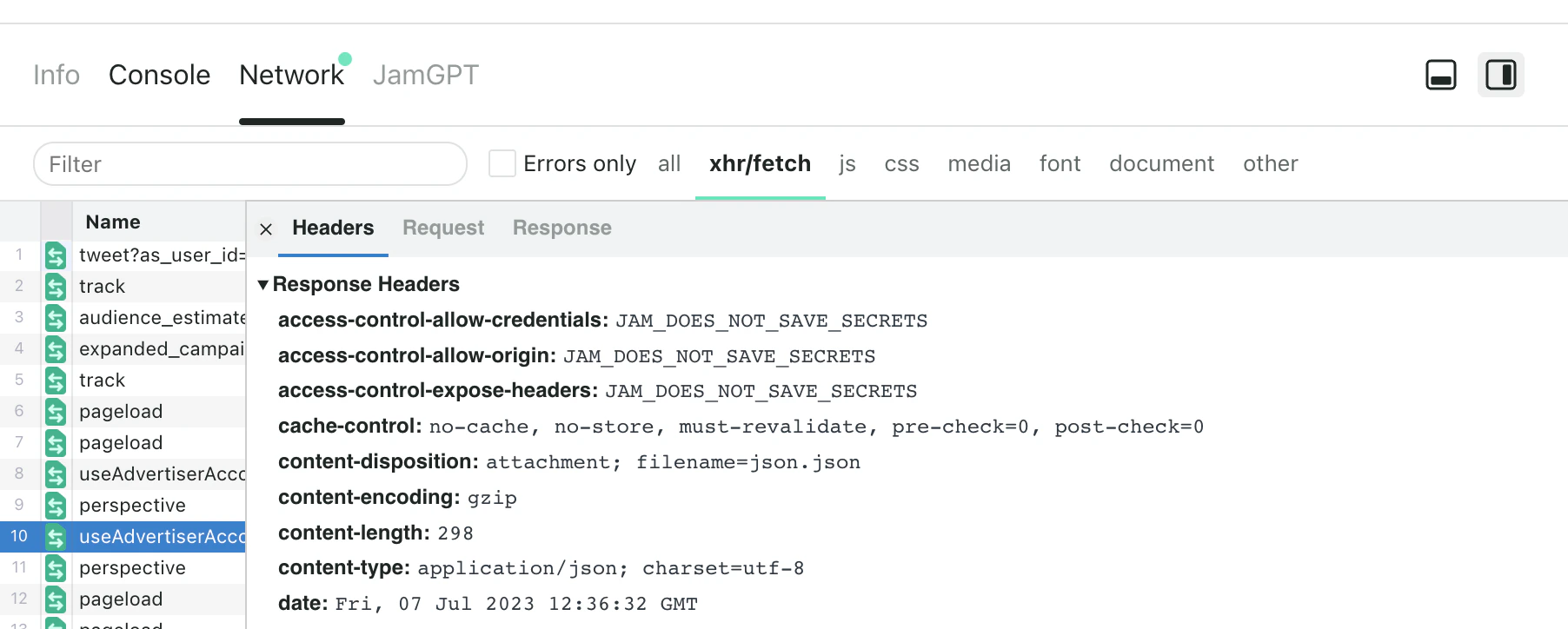The image size is (1568, 629).
Task: Collapse the Response Headers section
Action: 263,284
